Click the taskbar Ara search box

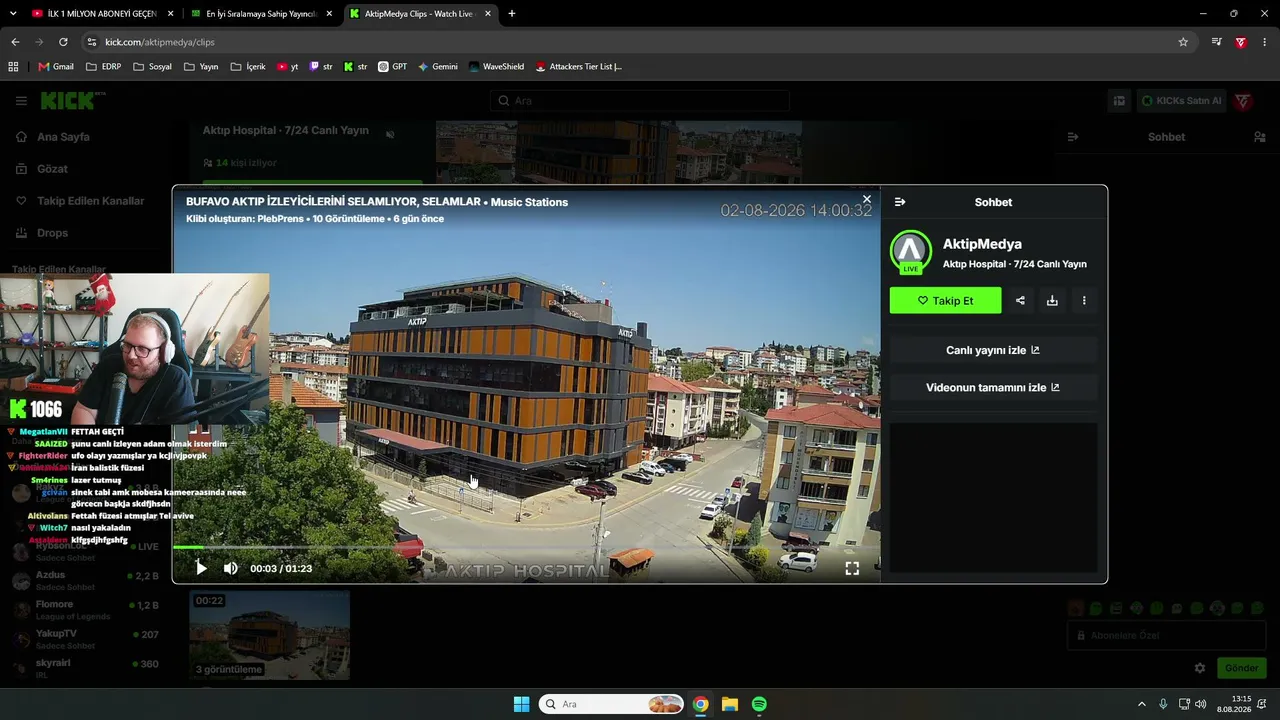tap(611, 704)
